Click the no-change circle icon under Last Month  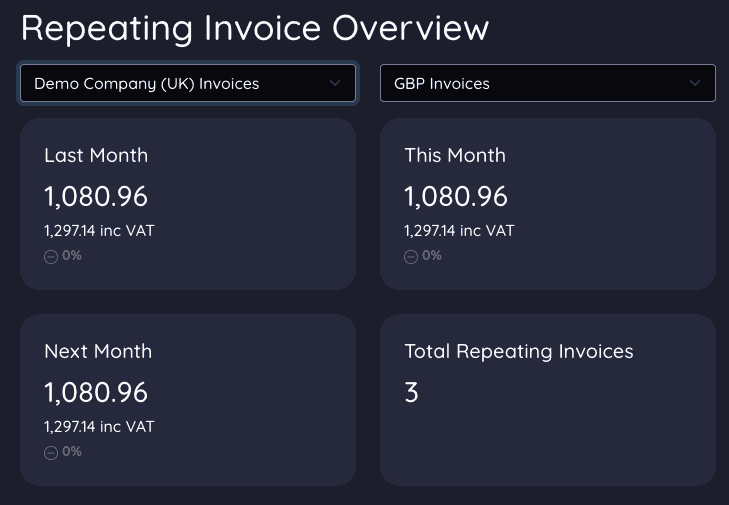coord(50,256)
